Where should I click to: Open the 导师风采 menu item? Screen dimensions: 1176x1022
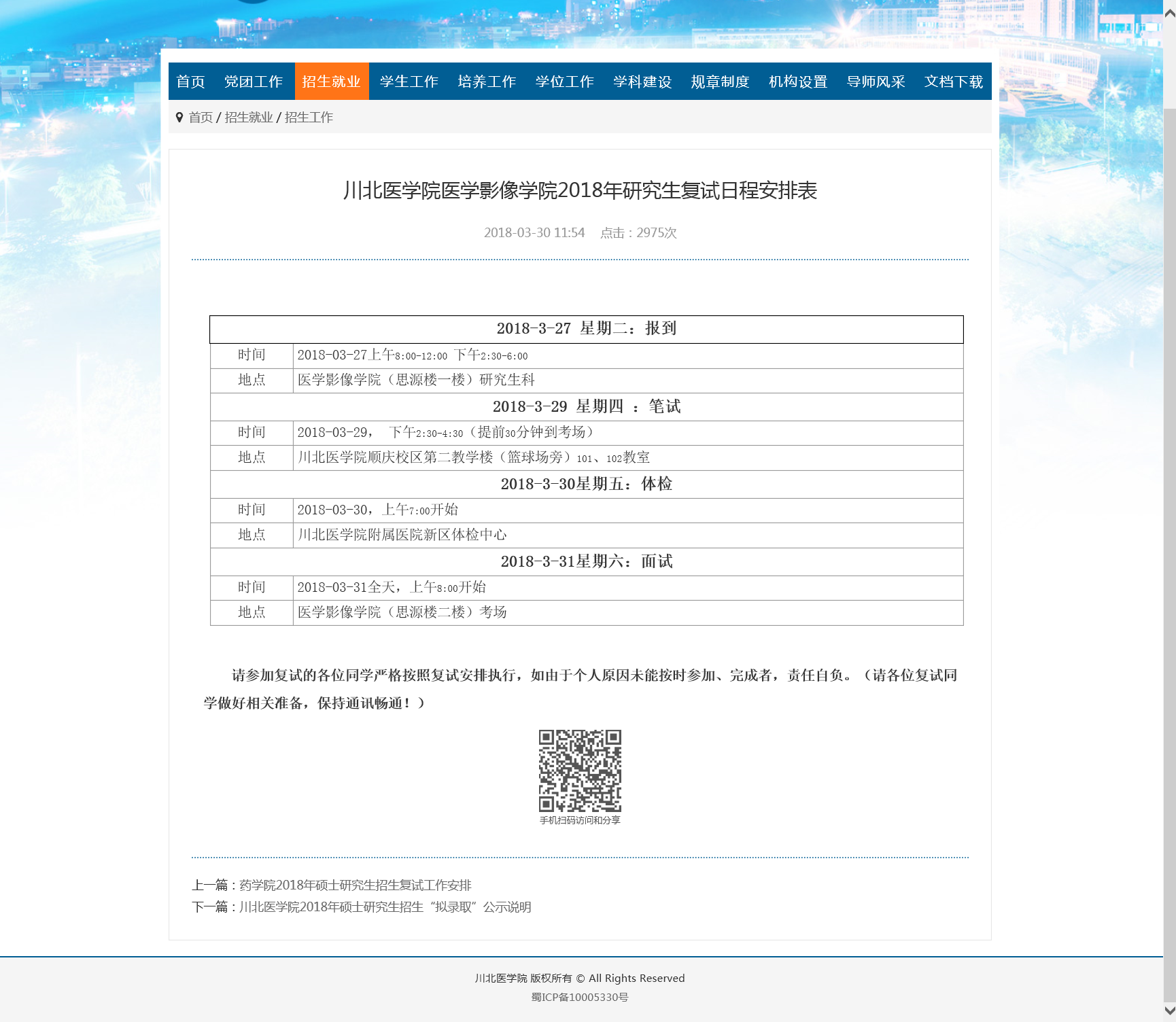[876, 82]
